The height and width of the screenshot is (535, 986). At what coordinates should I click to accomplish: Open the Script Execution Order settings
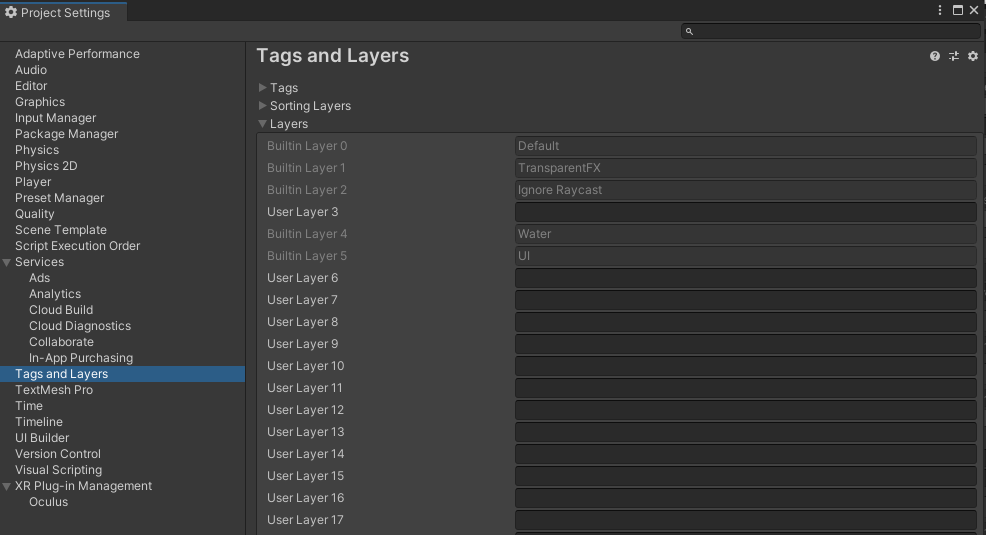[77, 246]
